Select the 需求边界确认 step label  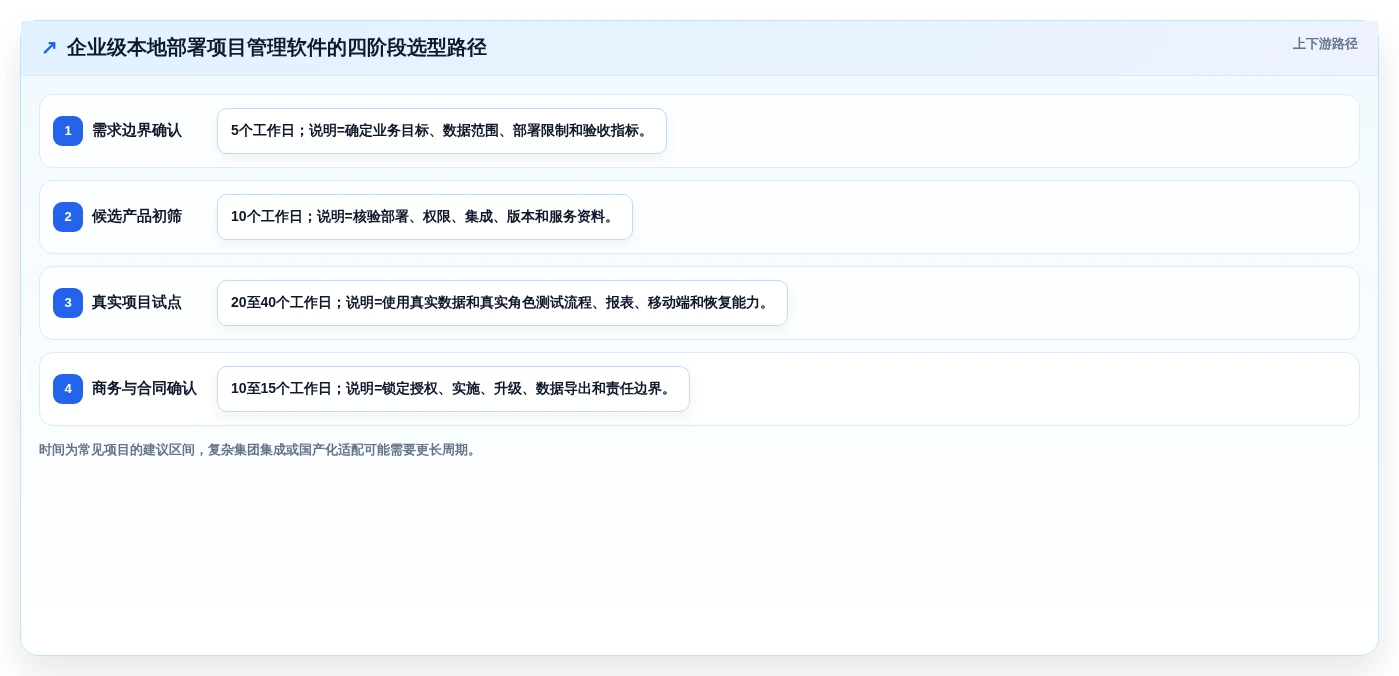[x=137, y=131]
